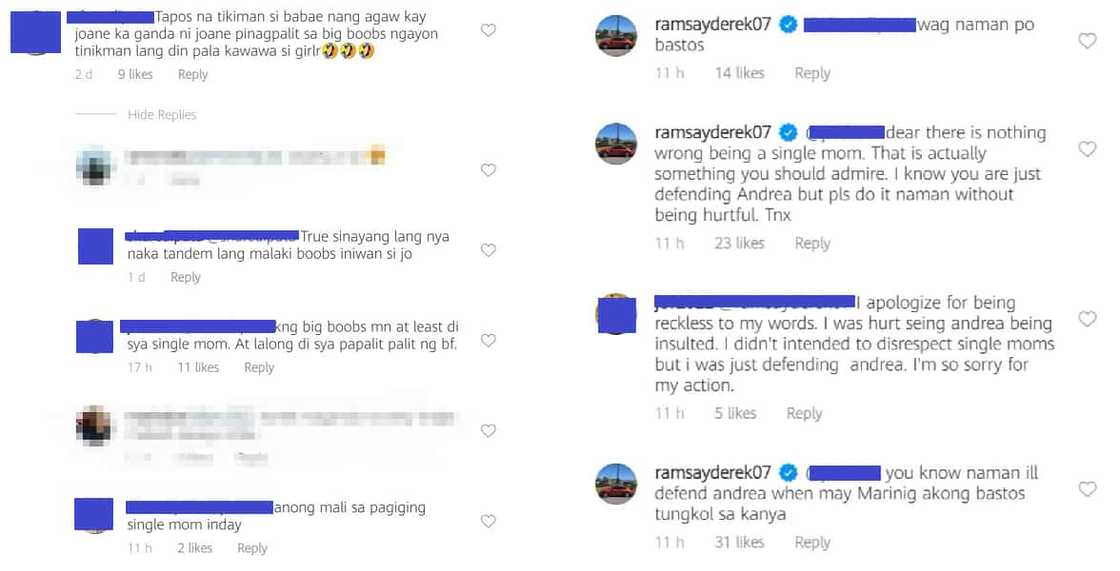View the 31 likes on Derek's comment
The width and height of the screenshot is (1120, 571).
(x=740, y=542)
